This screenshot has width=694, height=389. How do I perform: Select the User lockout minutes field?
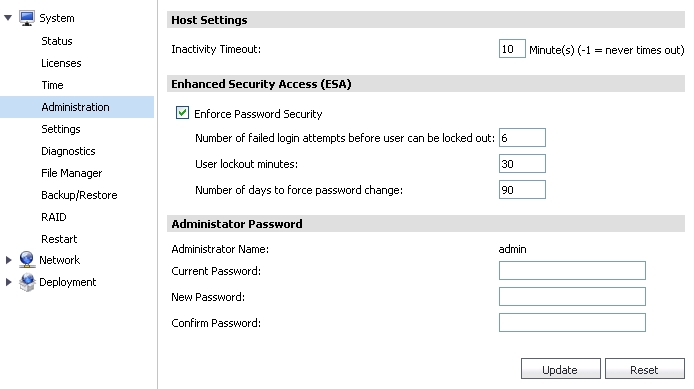click(x=522, y=164)
